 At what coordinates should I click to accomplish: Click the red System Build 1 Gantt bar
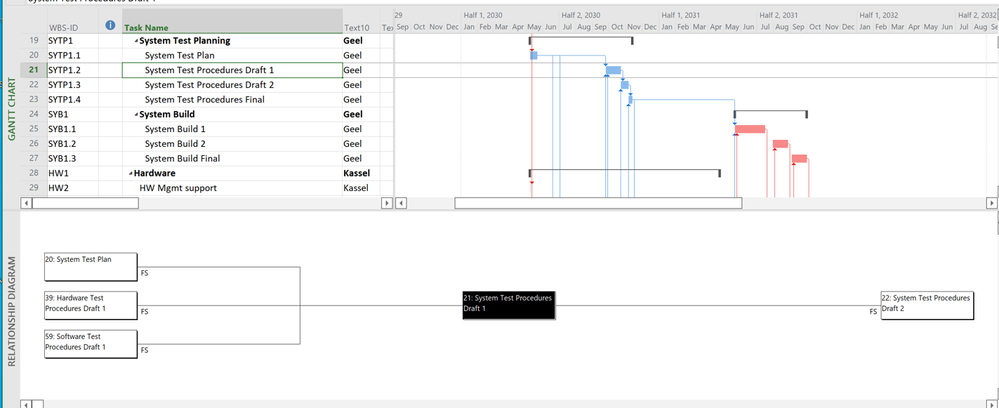pos(750,129)
